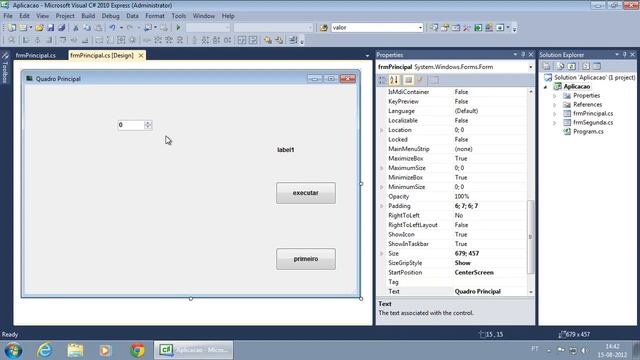Switch Properties grid to Categorized view
This screenshot has width=640, height=360.
click(x=382, y=80)
